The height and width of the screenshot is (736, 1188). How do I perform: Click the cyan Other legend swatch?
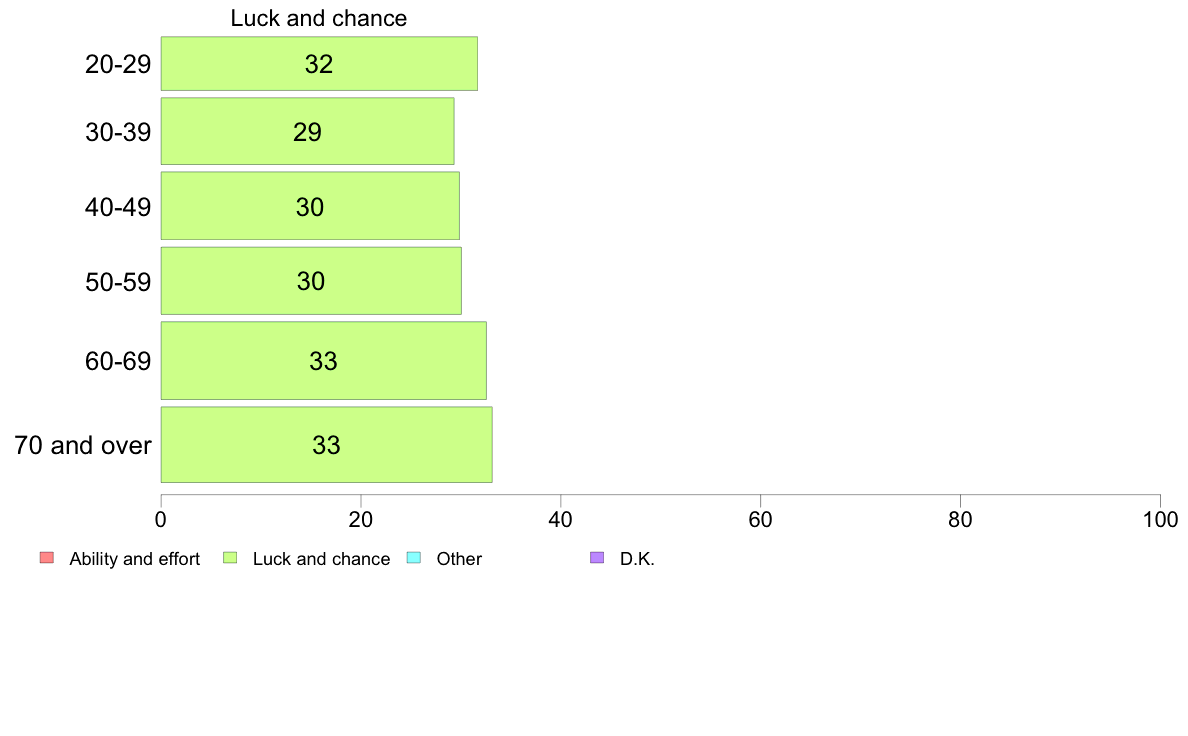pos(414,558)
